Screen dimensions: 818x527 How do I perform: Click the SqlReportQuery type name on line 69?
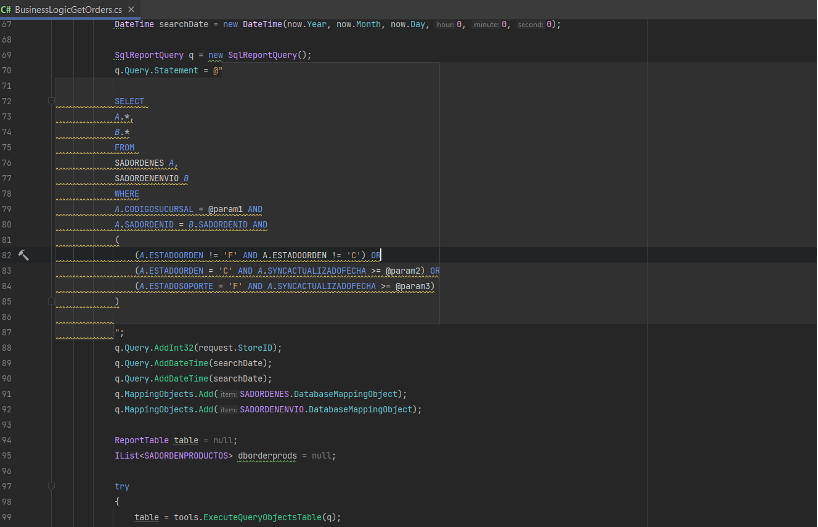(x=148, y=55)
